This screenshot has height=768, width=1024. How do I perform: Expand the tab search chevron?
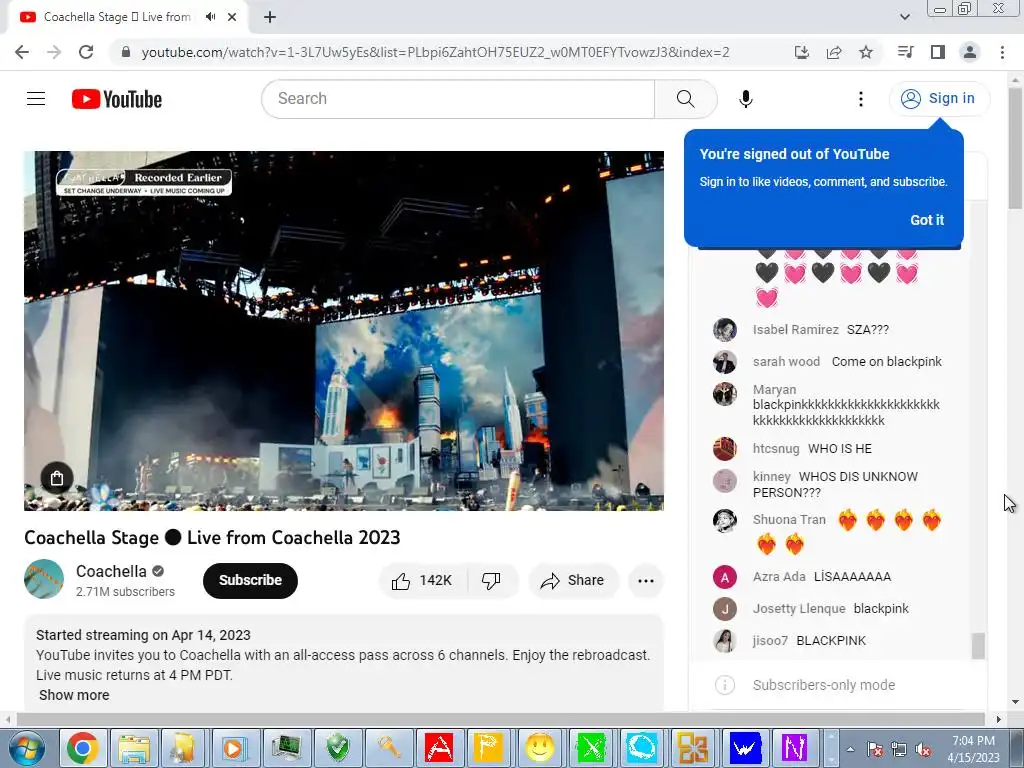(904, 17)
